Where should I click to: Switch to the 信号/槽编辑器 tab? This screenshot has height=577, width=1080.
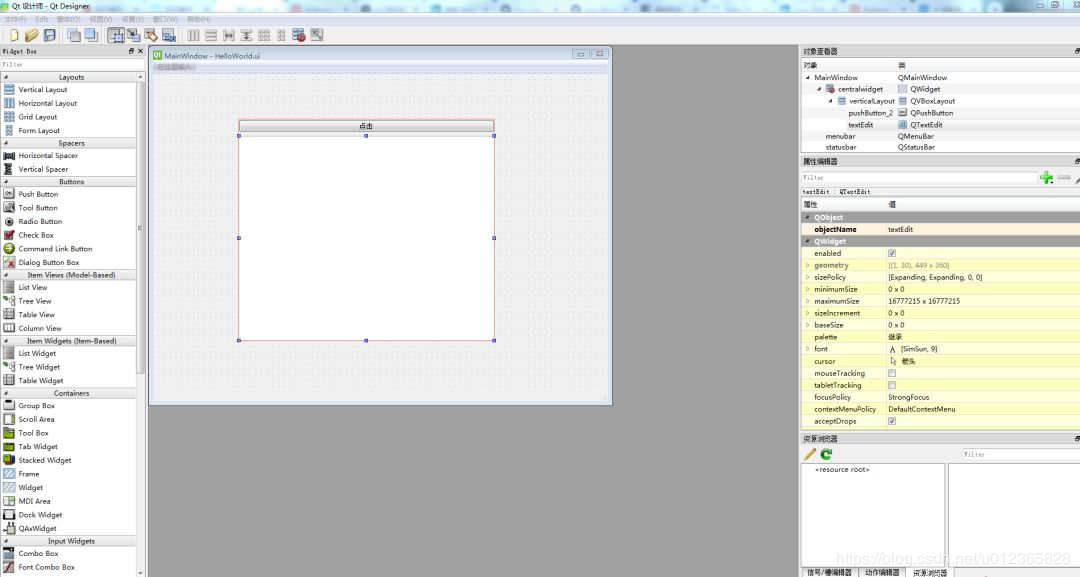[829, 572]
